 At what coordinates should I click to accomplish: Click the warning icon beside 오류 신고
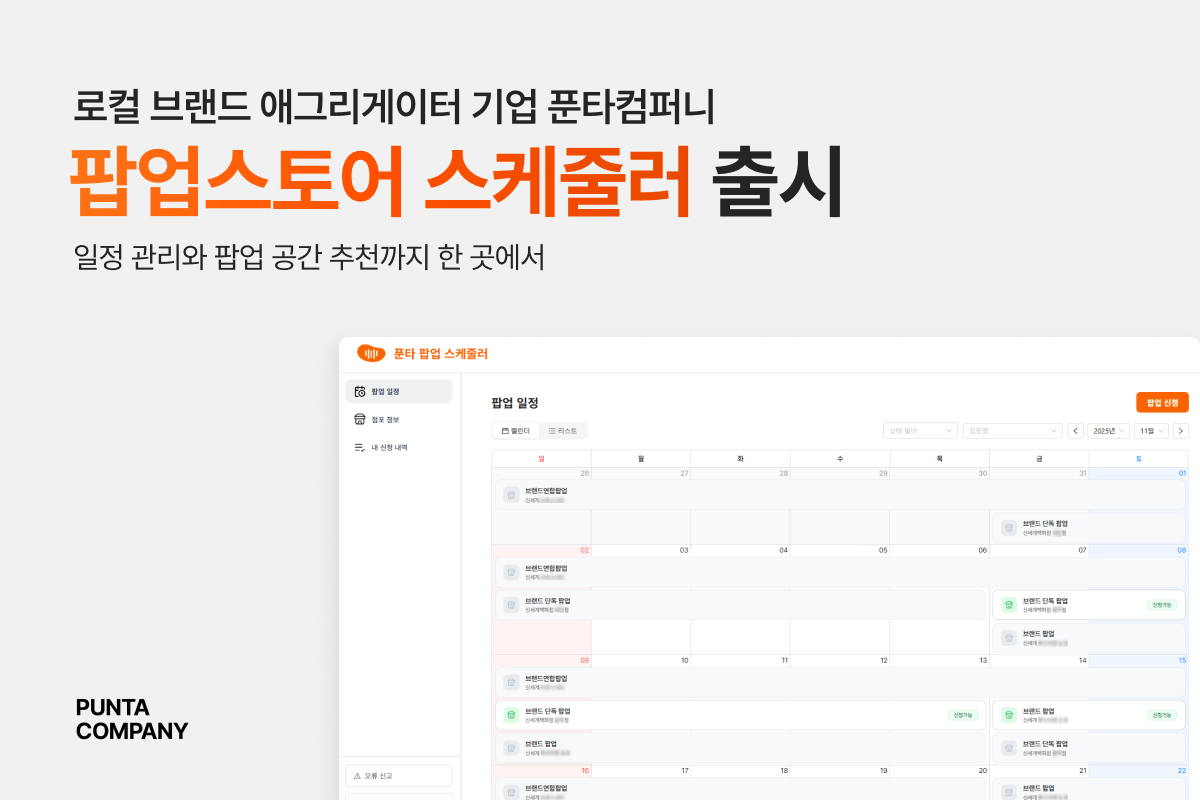(357, 776)
